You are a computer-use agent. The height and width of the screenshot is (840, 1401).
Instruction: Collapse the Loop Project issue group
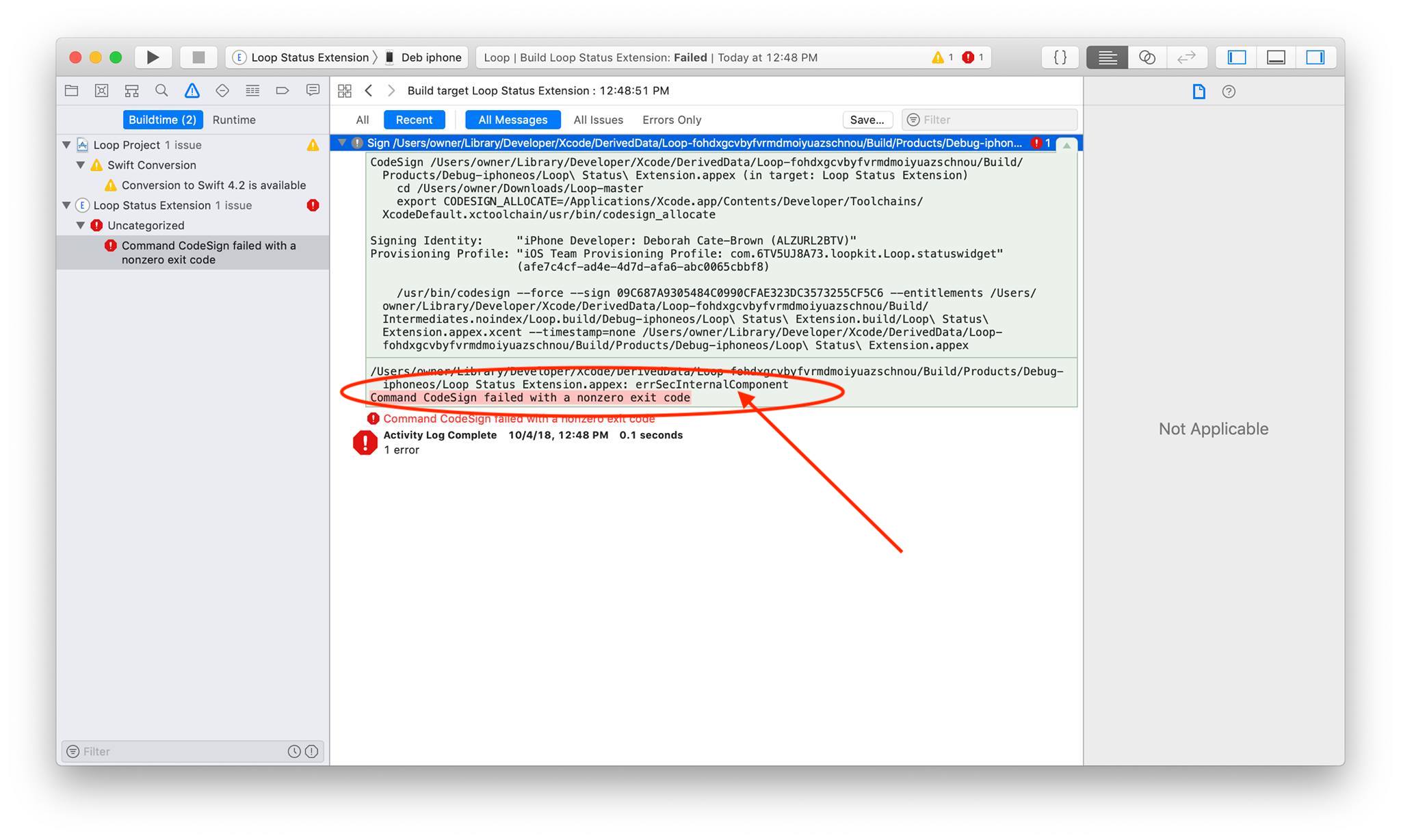coord(66,145)
